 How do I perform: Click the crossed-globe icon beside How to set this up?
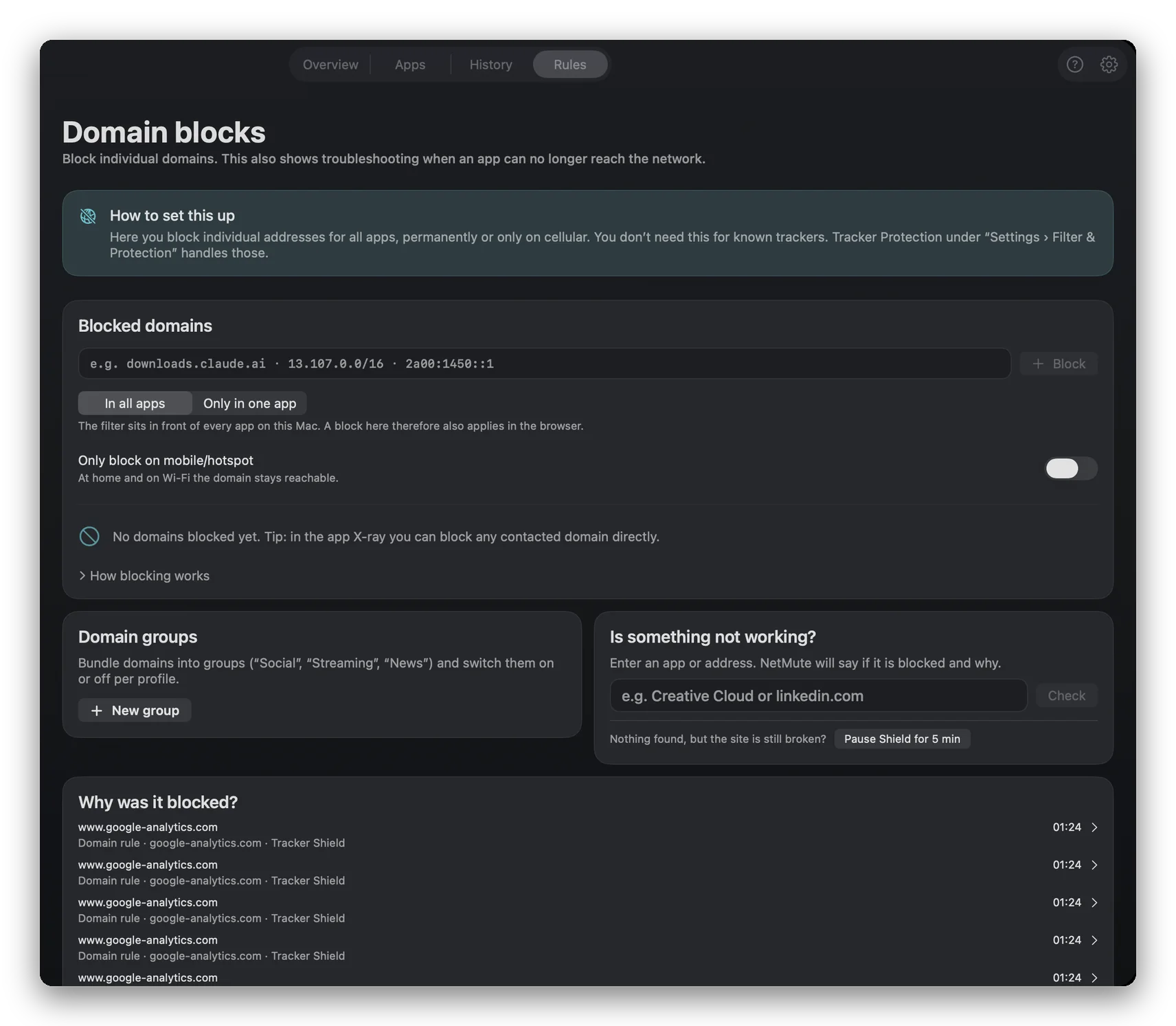pos(88,216)
